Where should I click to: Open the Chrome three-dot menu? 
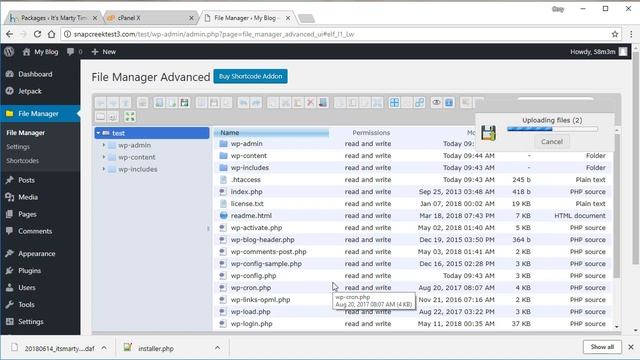click(631, 34)
